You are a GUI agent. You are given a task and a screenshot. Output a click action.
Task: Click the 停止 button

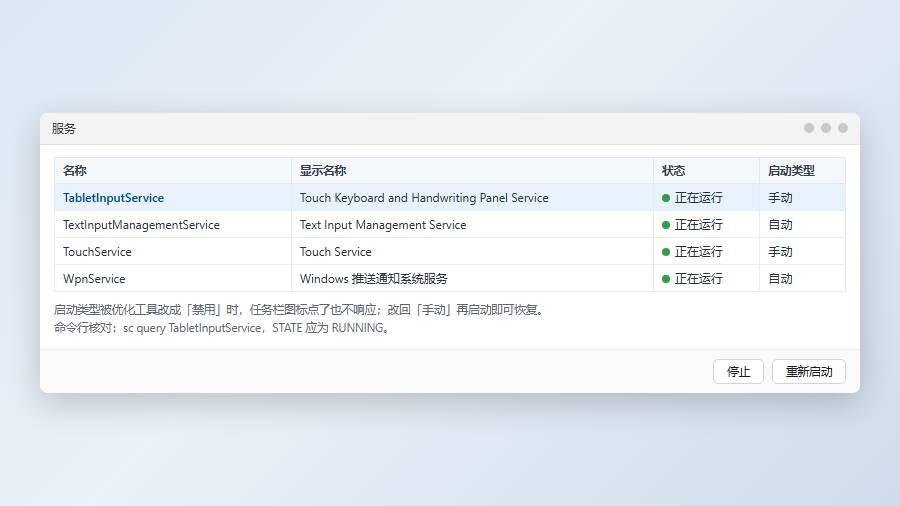coord(738,372)
